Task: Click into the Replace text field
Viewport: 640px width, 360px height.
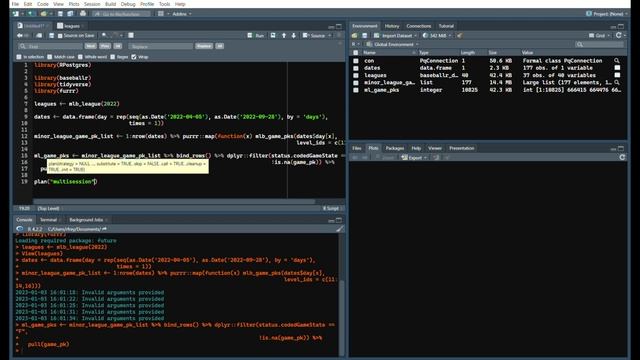Action: coord(160,46)
